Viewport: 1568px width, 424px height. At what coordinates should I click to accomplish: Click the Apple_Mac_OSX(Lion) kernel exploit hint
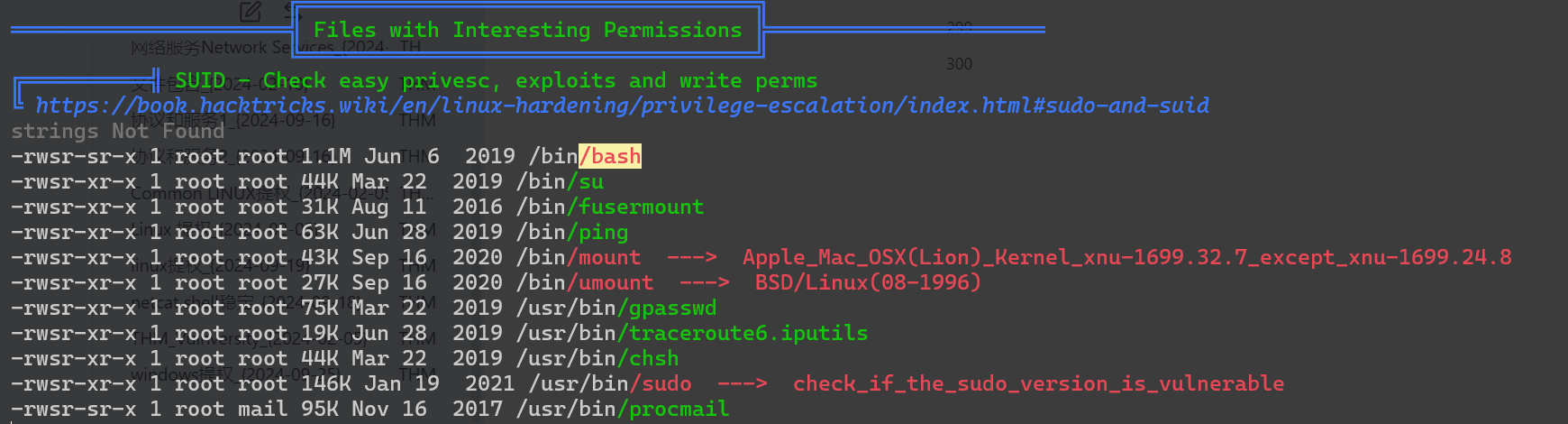[x=1126, y=257]
